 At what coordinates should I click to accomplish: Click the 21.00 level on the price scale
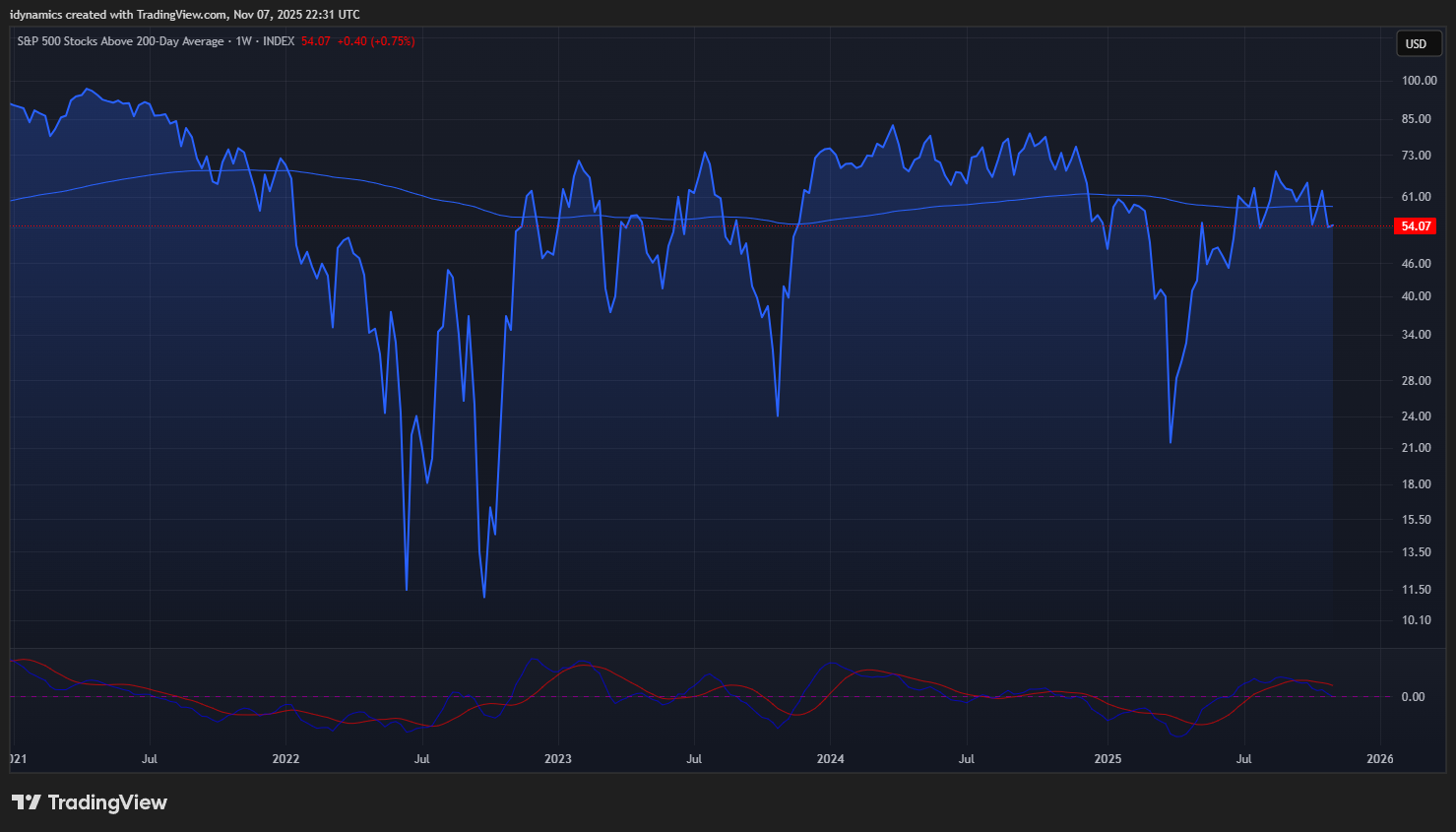1416,448
